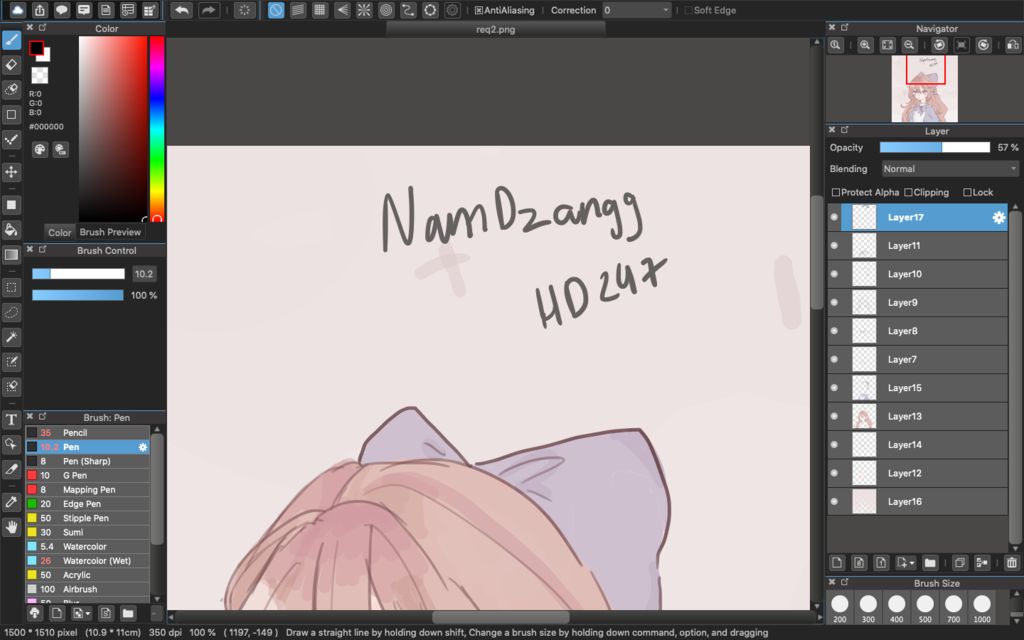1024x640 pixels.
Task: Enable the Protect Alpha checkbox
Action: pyautogui.click(x=836, y=192)
